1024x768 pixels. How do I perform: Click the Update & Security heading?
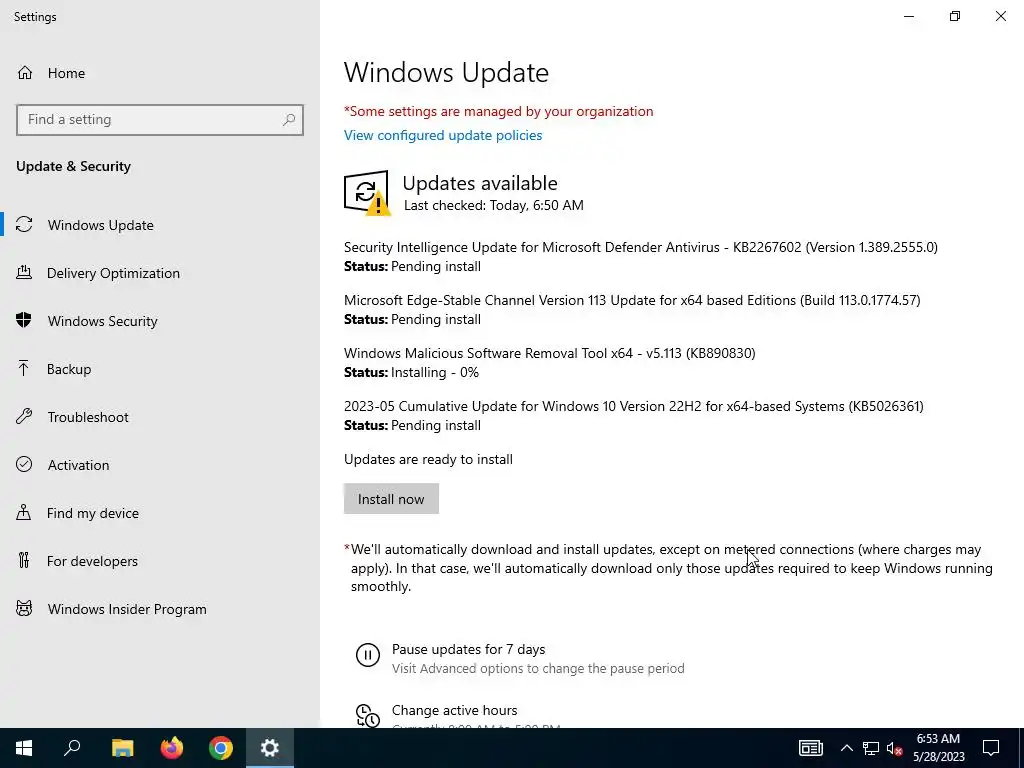pyautogui.click(x=73, y=166)
